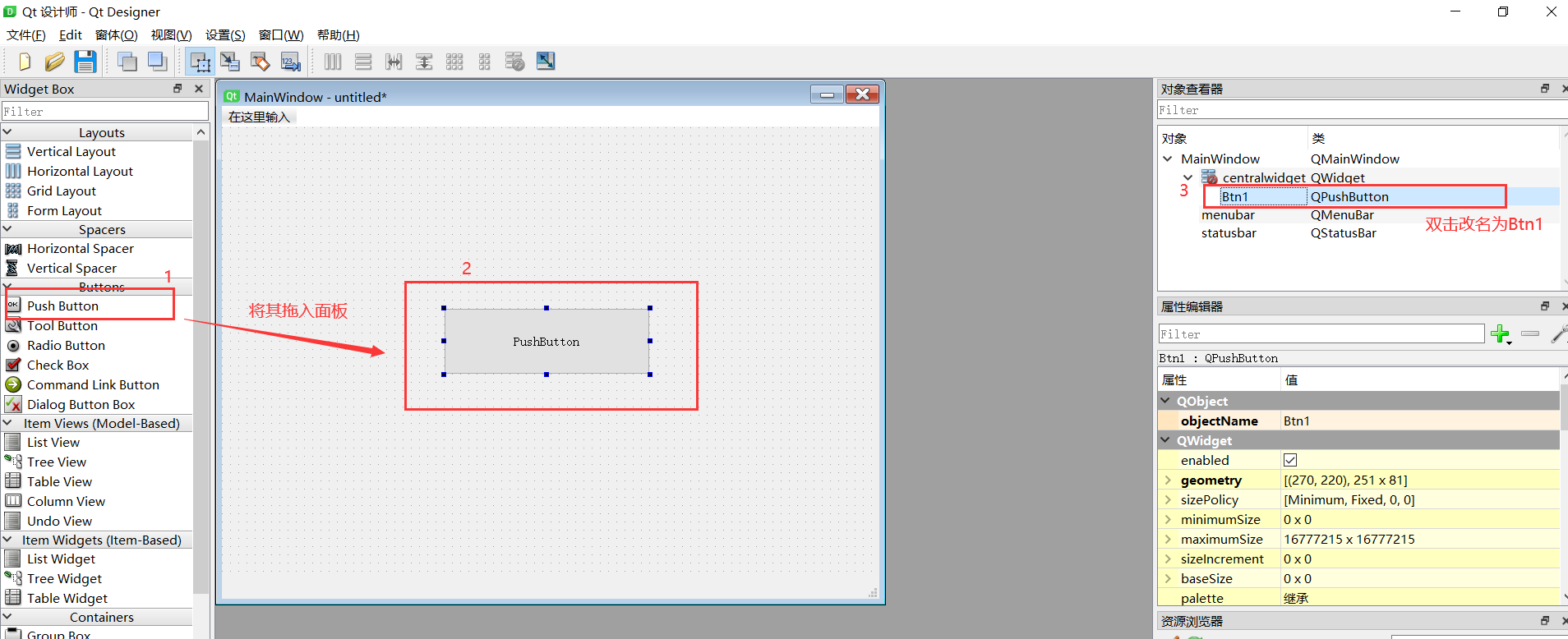This screenshot has width=1568, height=639.
Task: Collapse centralwidget tree node
Action: tap(1188, 177)
